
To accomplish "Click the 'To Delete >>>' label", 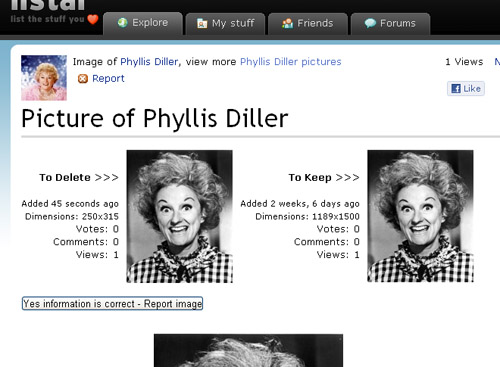I will [79, 178].
